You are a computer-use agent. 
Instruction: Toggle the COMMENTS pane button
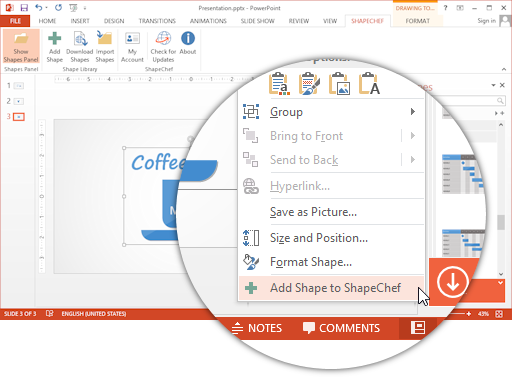coord(341,328)
